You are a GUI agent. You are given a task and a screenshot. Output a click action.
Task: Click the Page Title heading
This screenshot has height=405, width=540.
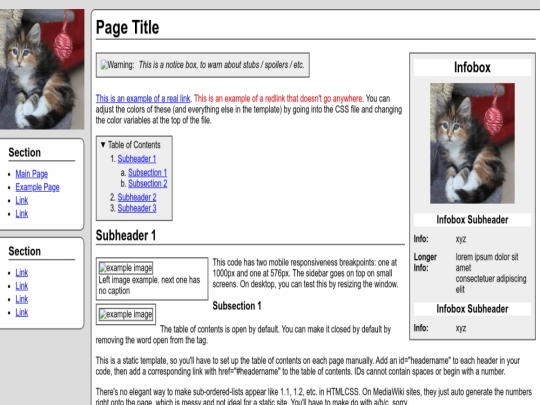point(127,27)
